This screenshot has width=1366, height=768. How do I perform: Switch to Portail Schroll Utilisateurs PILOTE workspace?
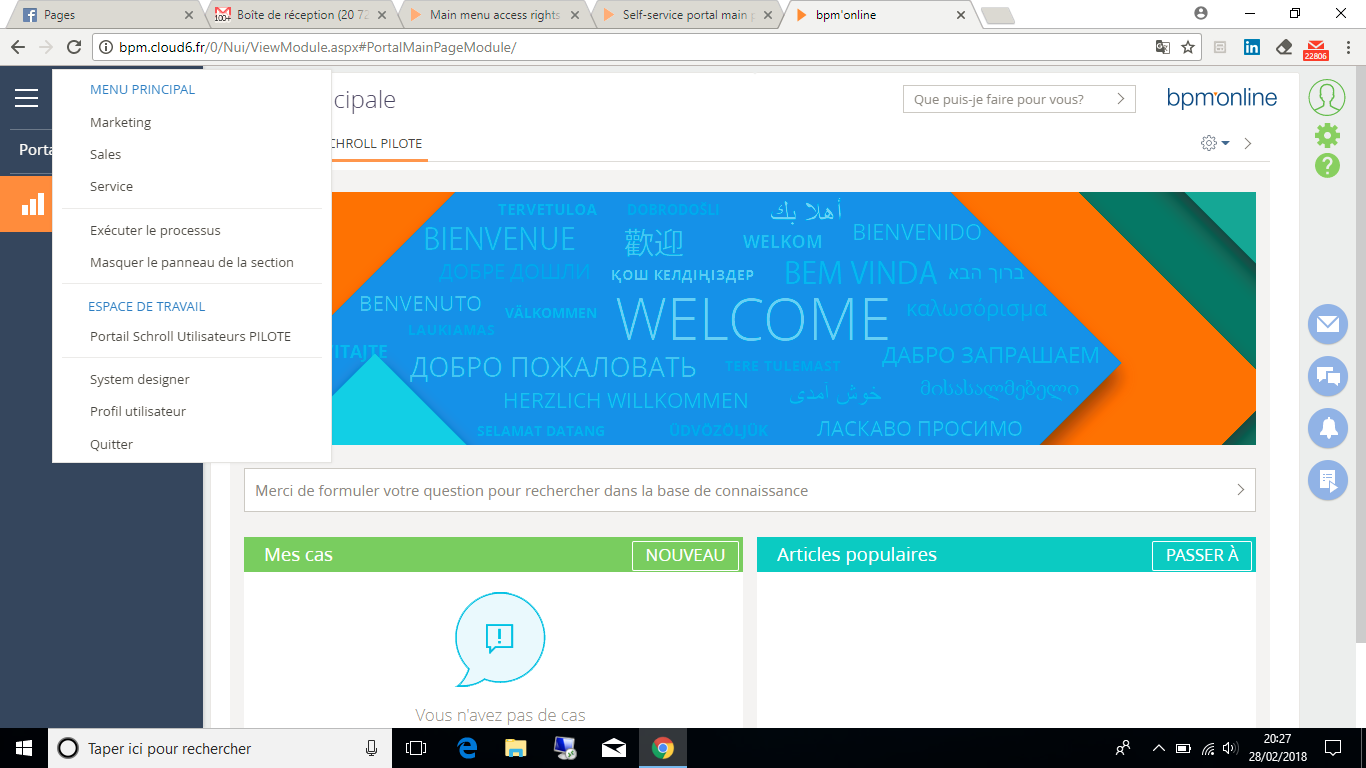coord(191,336)
